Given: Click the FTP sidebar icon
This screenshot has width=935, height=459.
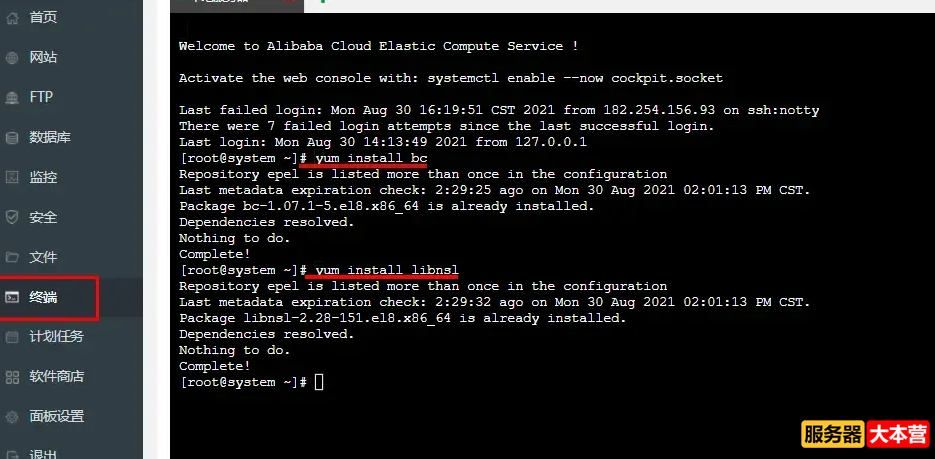Looking at the screenshot, I should [x=12, y=98].
